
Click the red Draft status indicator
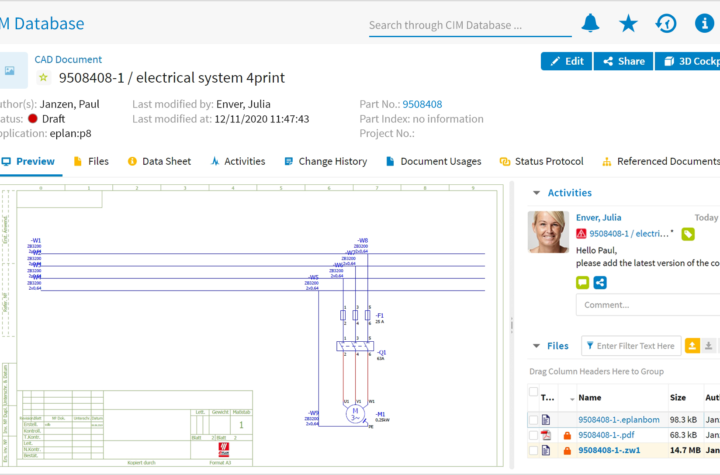coord(33,119)
